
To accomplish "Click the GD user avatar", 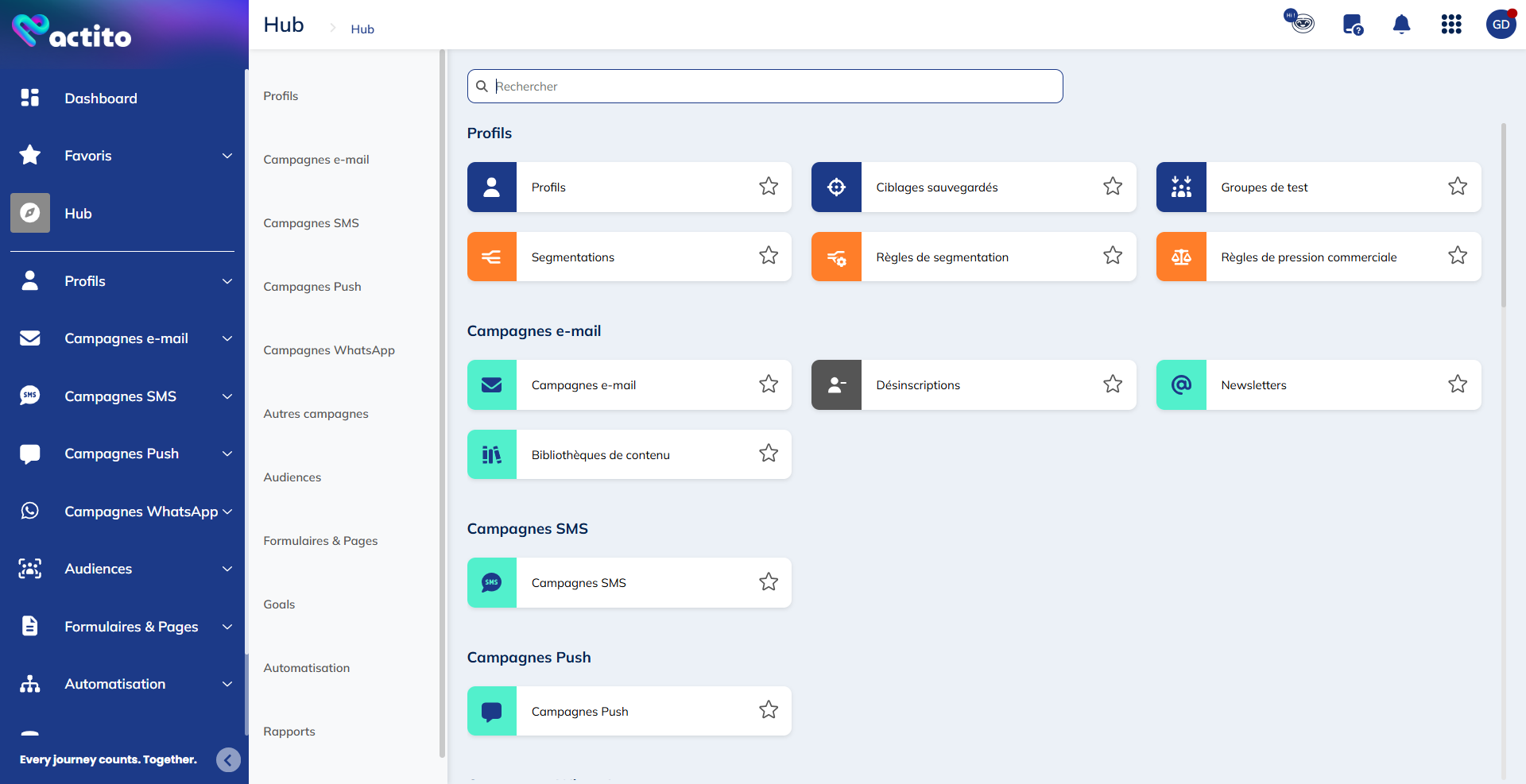I will click(x=1501, y=25).
